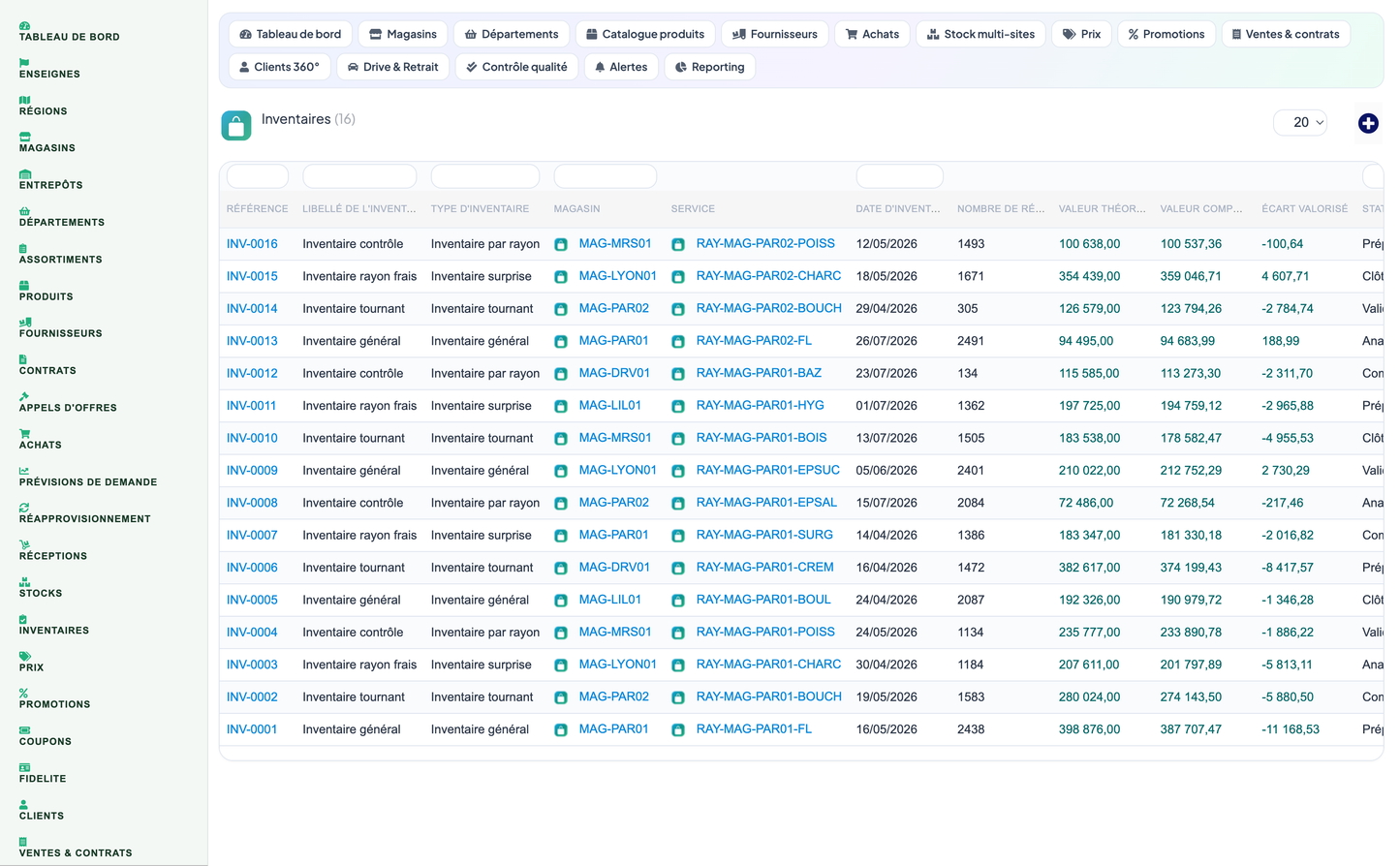The image size is (1400, 866).
Task: Open Magasins item in sidebar
Action: point(47,148)
